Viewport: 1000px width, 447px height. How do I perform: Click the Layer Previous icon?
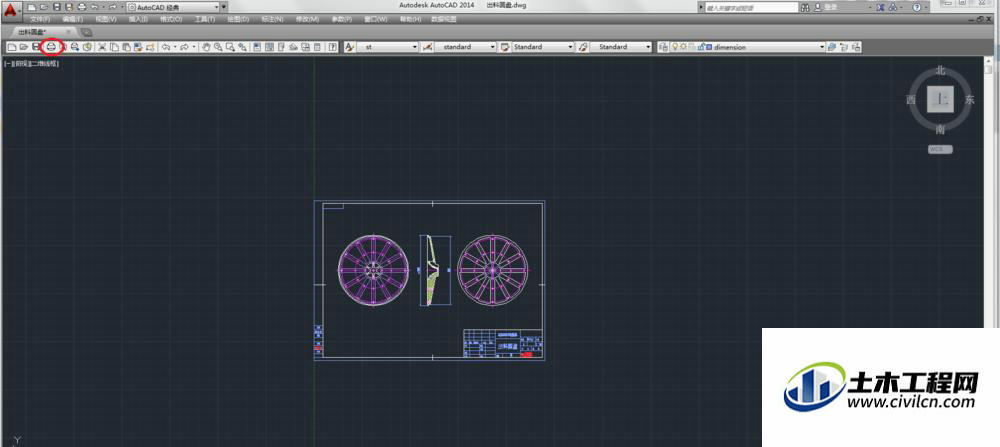[x=844, y=47]
